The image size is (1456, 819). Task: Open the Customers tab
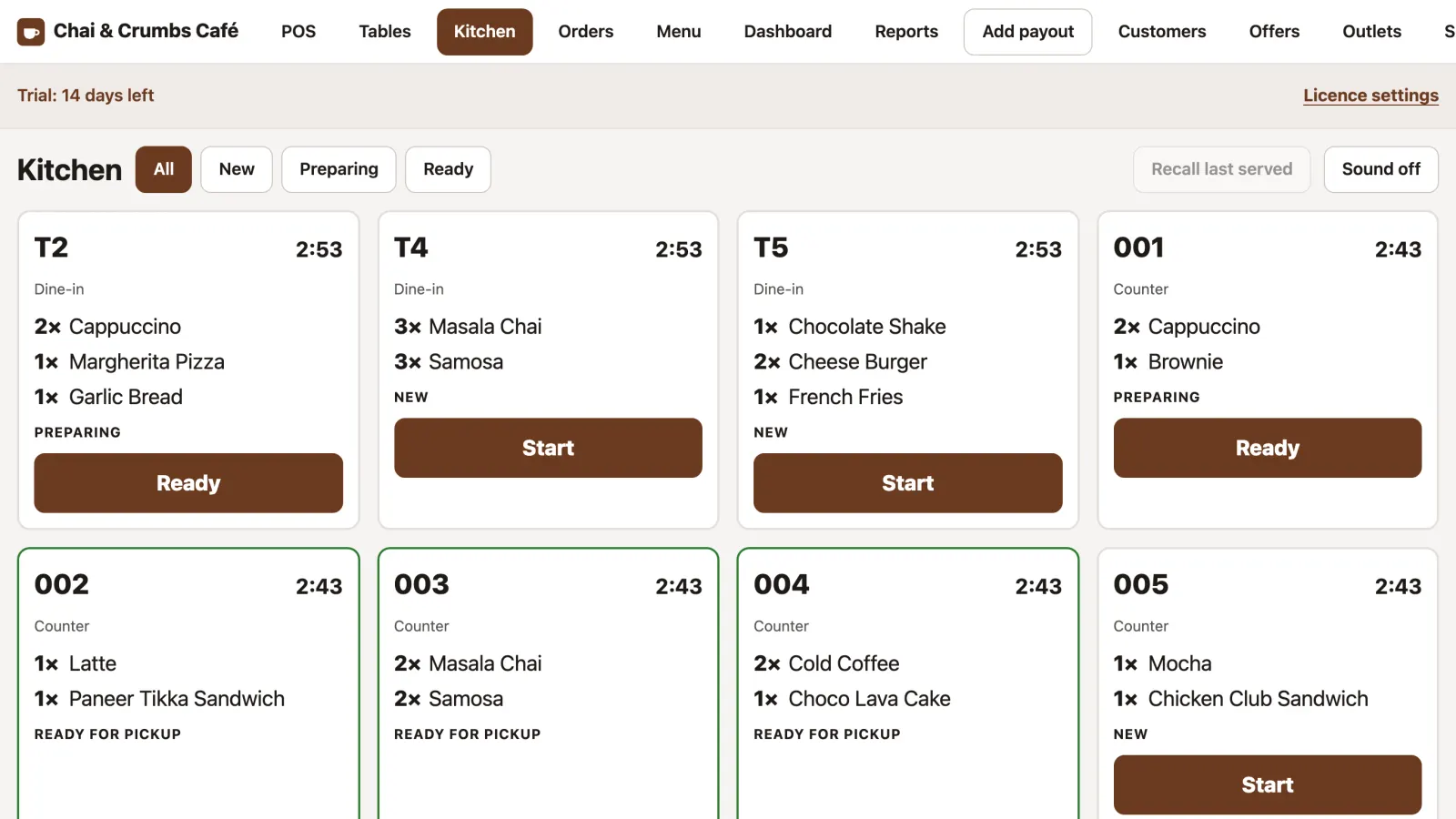pos(1162,32)
